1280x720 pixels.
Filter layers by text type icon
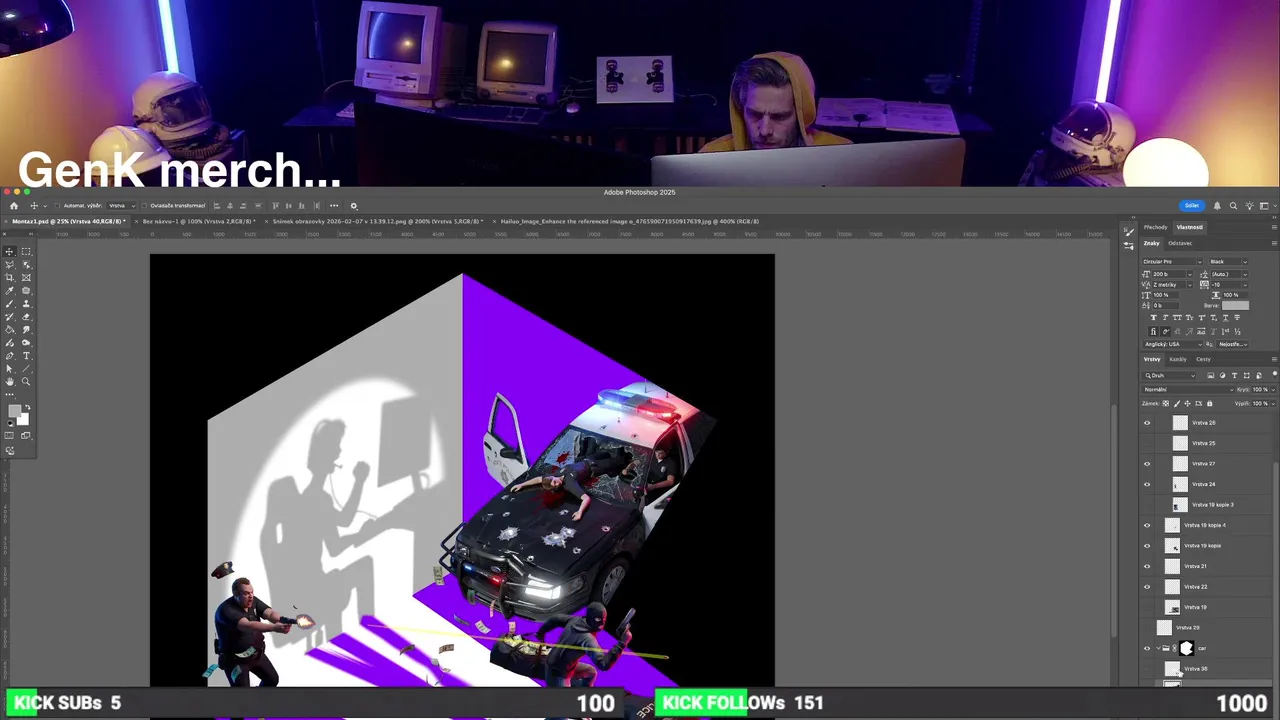tap(1234, 376)
